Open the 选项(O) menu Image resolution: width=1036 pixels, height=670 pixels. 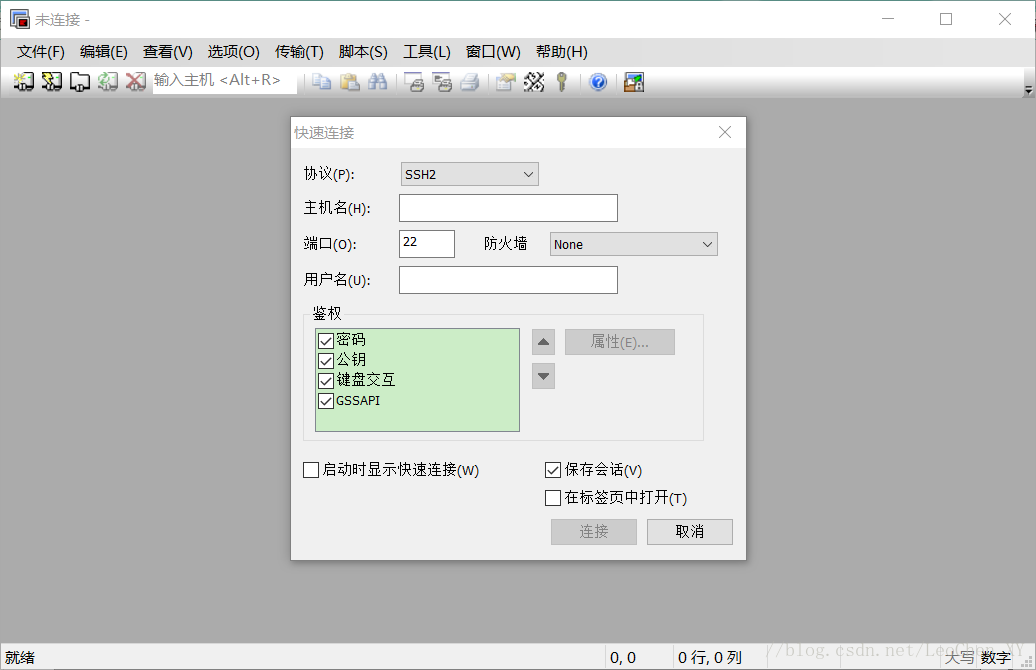[x=233, y=51]
